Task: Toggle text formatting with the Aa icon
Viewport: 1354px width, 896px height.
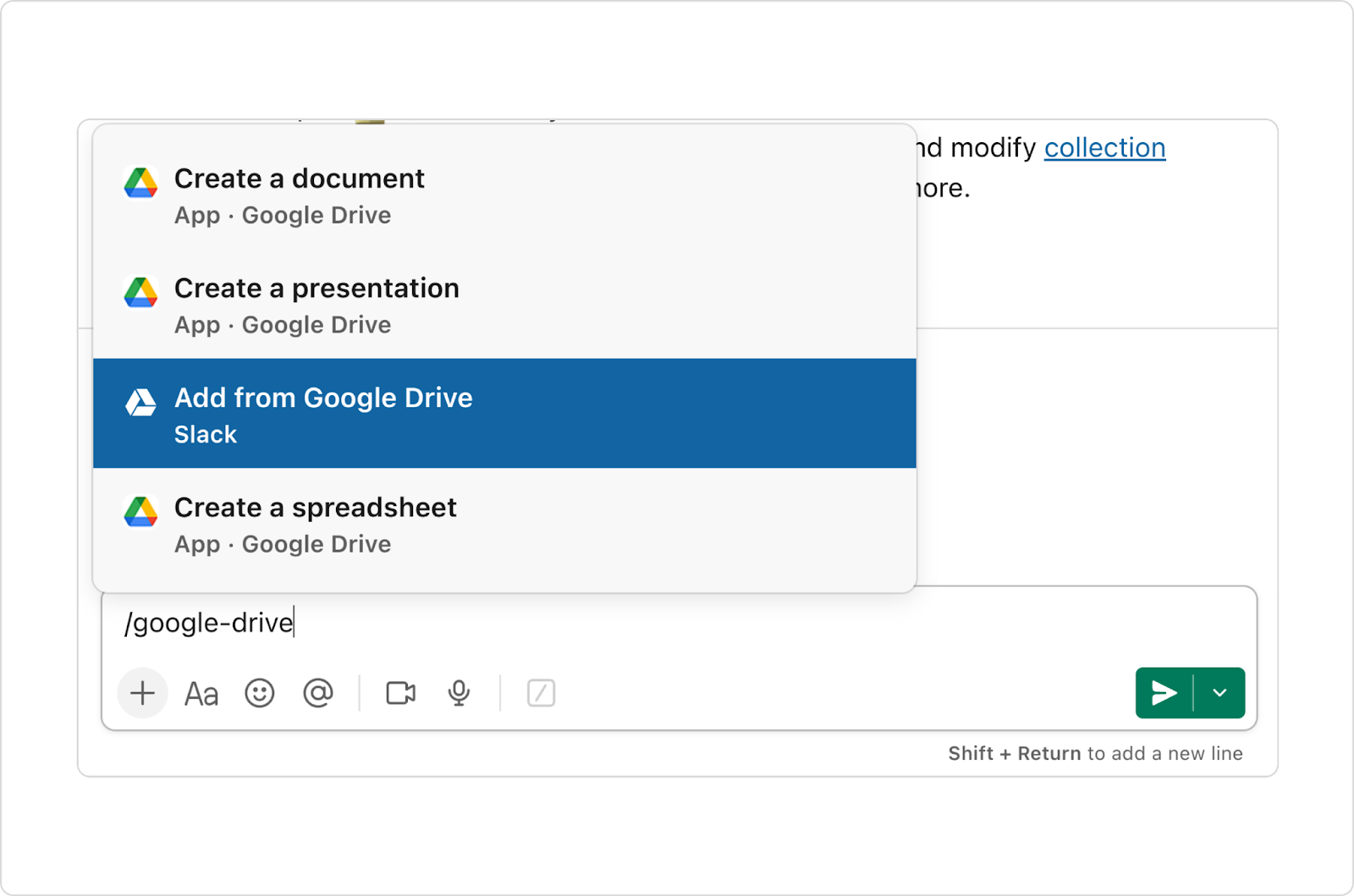Action: 201,694
